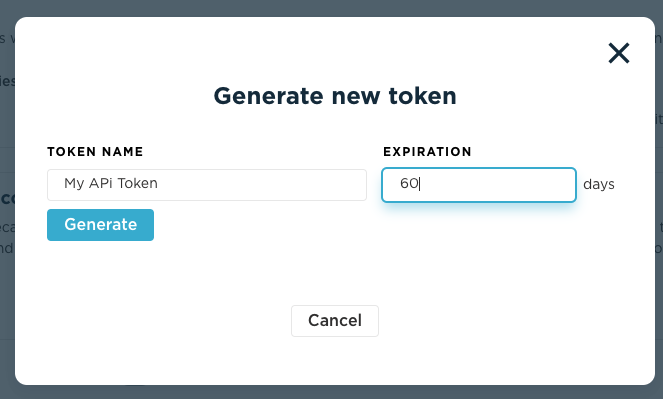
Task: Focus the Token Name input field
Action: click(207, 185)
